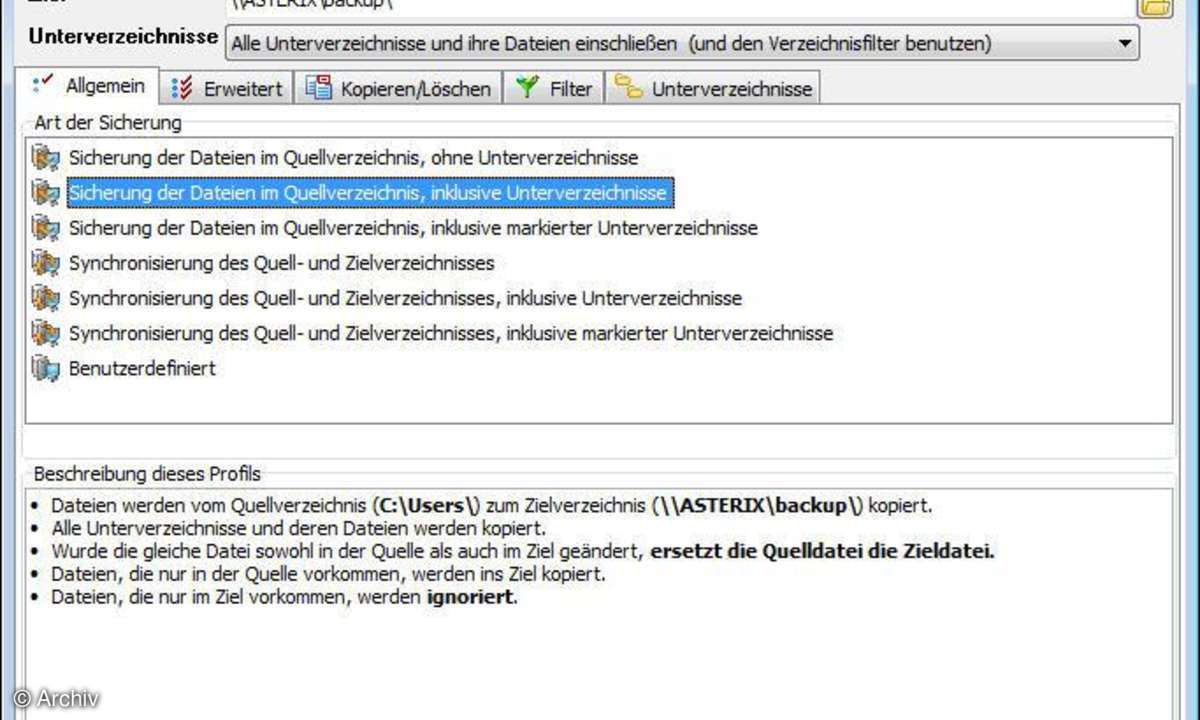Click the Unterverzeichnisse tab folder icon
The image size is (1200, 720).
[629, 87]
